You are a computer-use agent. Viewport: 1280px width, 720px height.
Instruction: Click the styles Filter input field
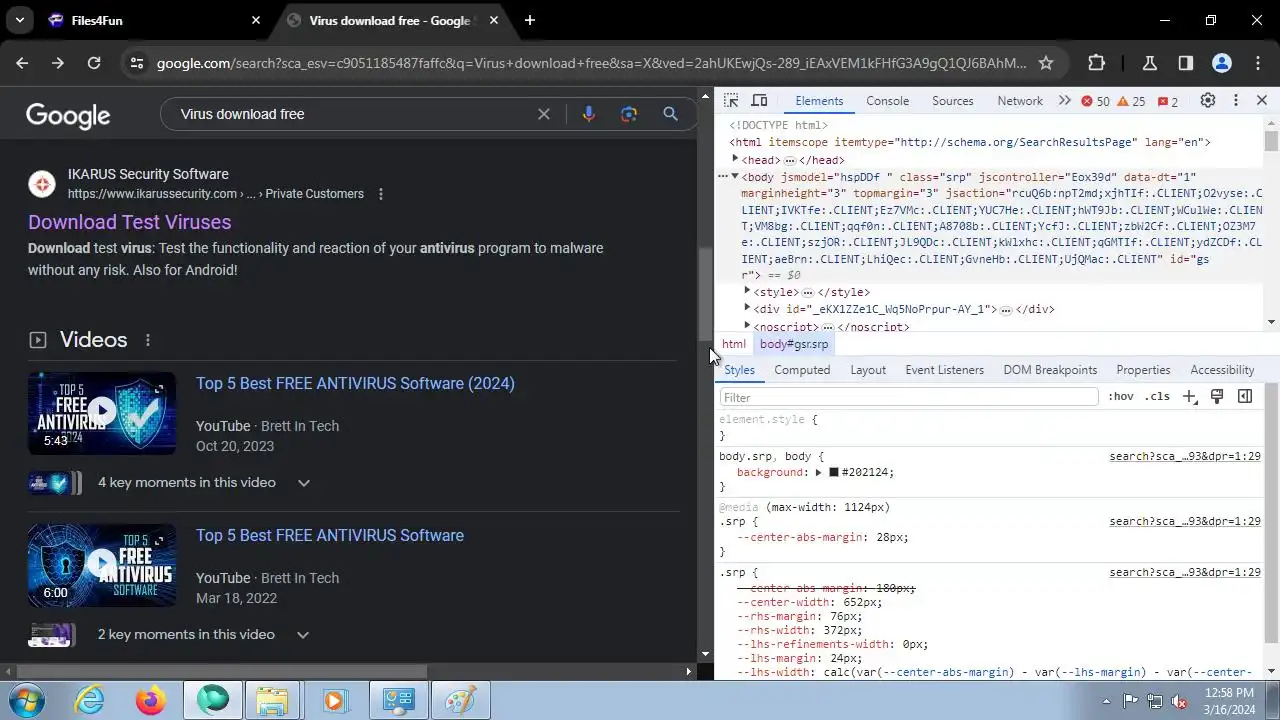(909, 397)
